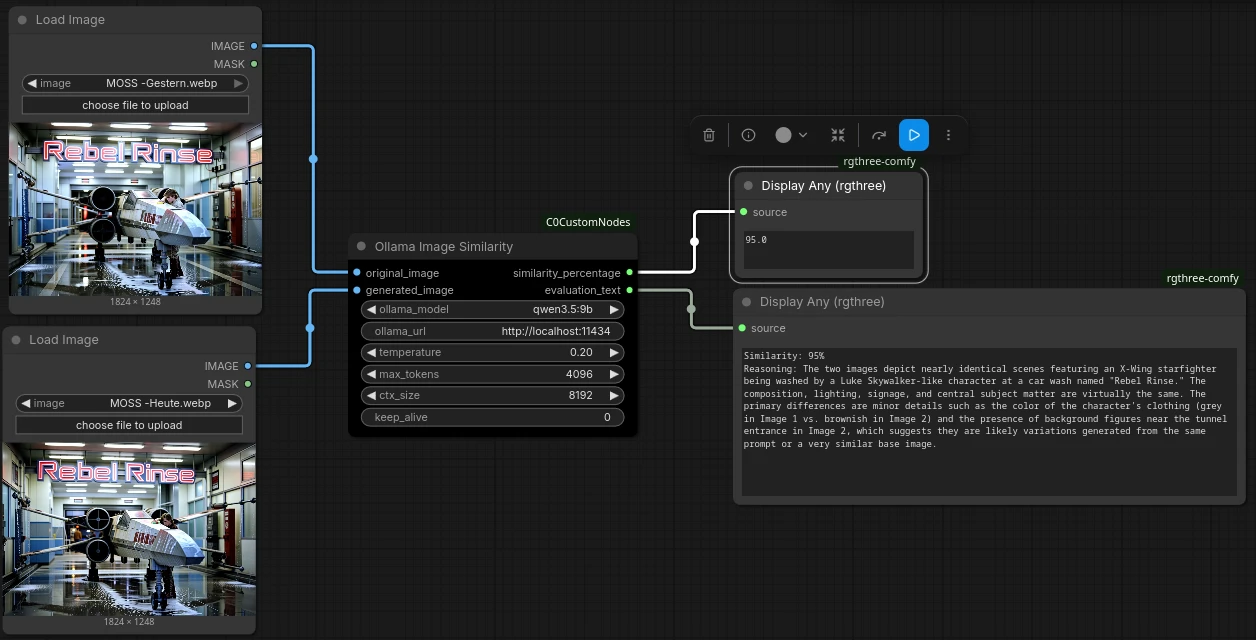Switch to previous ollama_model with left arrow
Screen dimensions: 1256x640
[x=371, y=310]
